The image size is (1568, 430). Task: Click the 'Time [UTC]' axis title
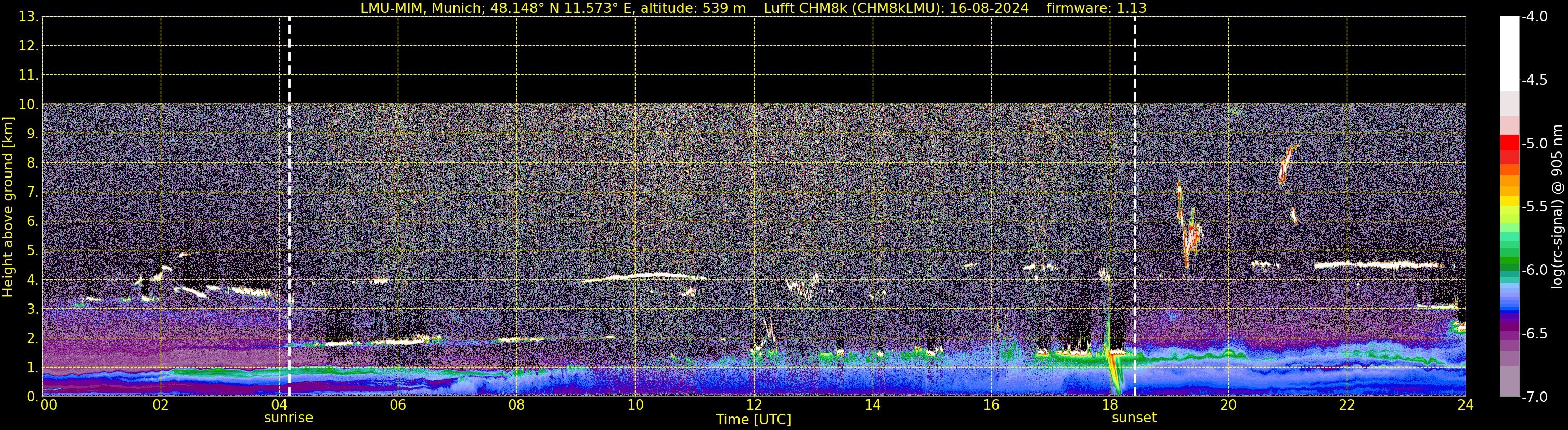(x=754, y=420)
